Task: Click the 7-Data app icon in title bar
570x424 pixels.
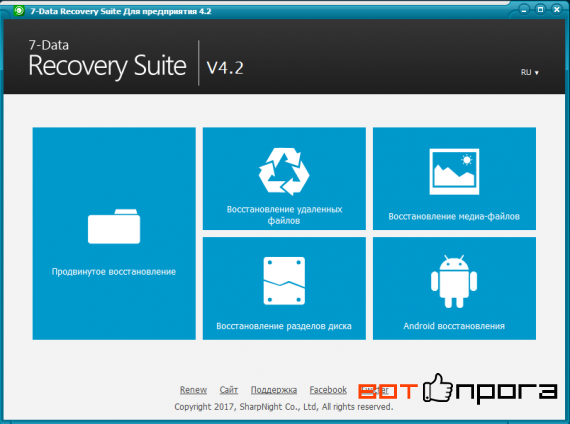Action: (x=19, y=11)
